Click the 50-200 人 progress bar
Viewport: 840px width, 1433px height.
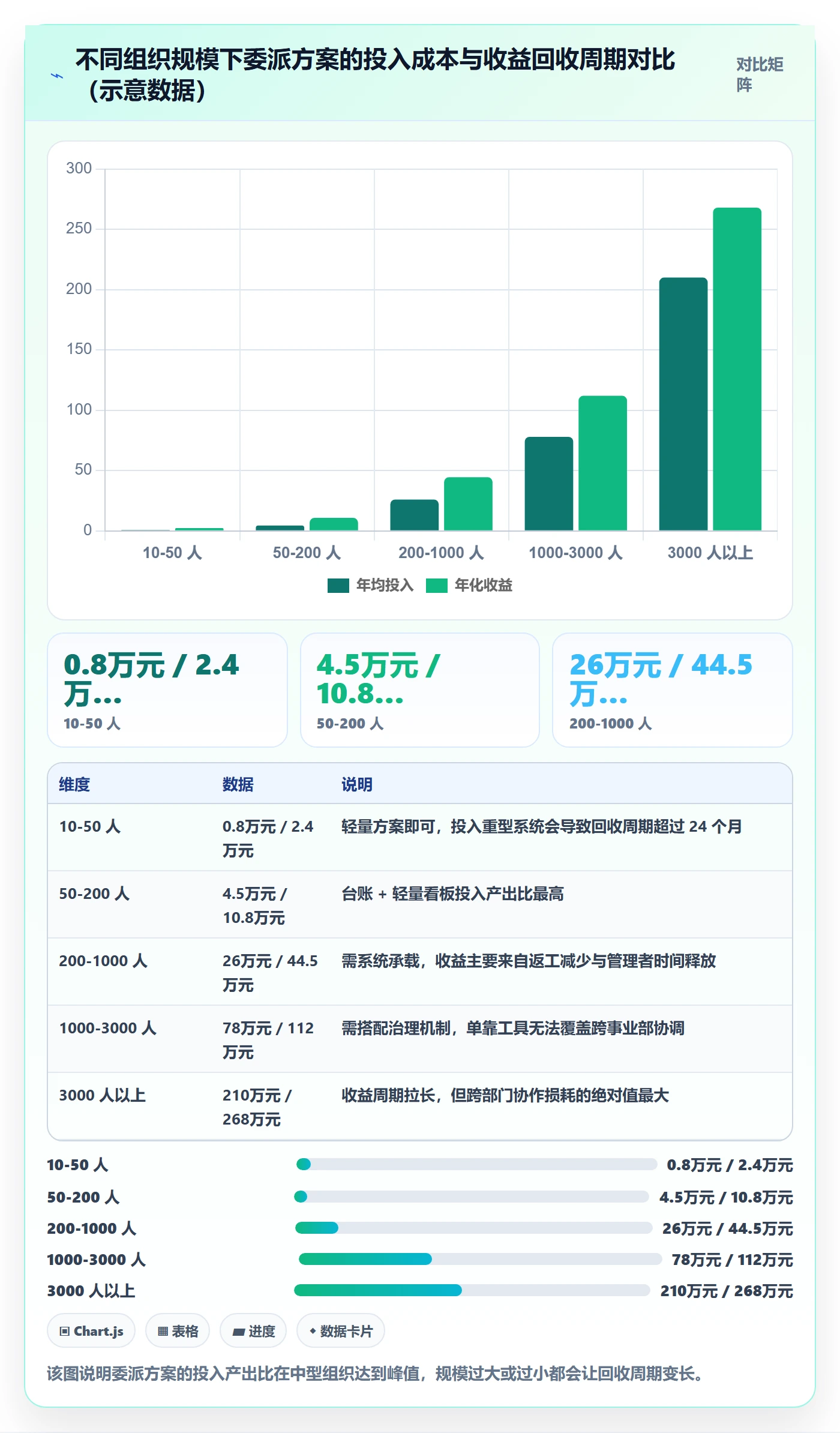point(472,1197)
